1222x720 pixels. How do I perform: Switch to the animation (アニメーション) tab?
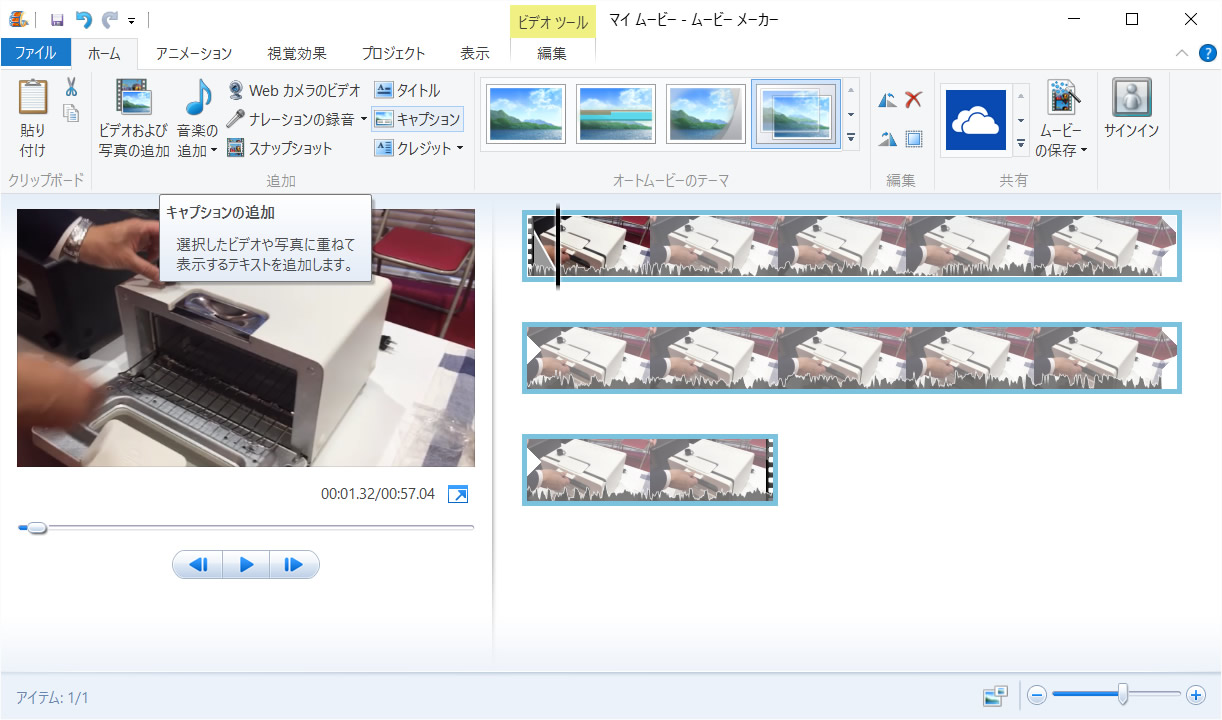(x=193, y=53)
